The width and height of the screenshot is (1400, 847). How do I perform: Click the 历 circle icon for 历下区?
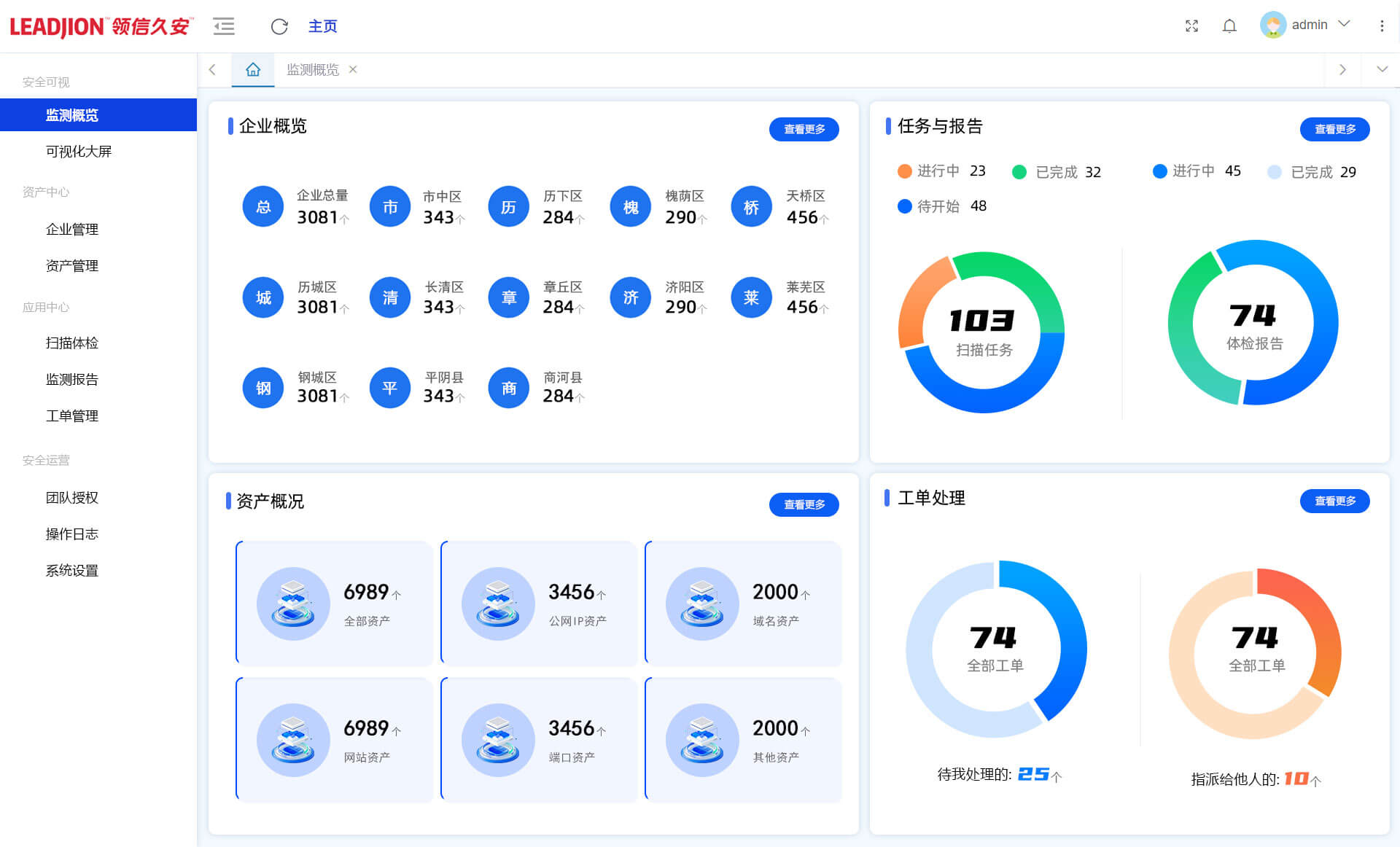pos(508,207)
